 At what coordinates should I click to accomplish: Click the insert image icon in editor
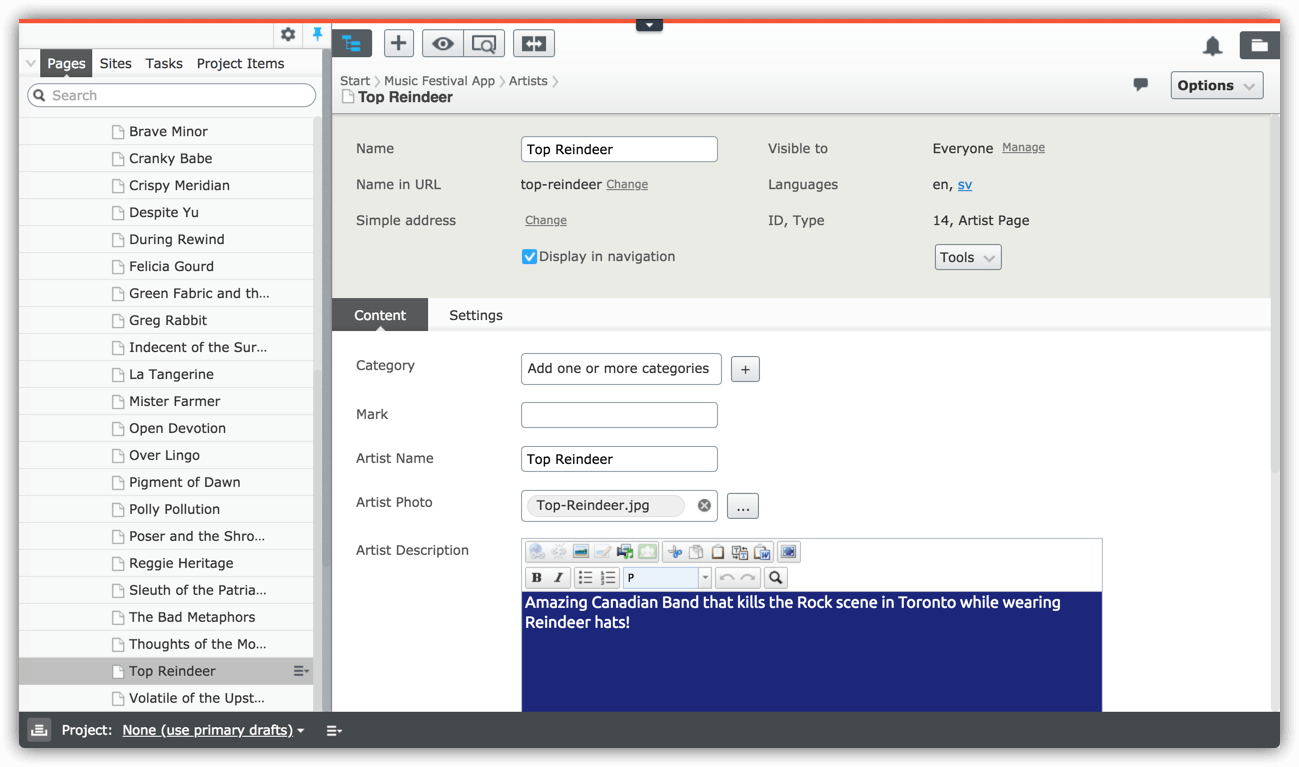pos(581,552)
